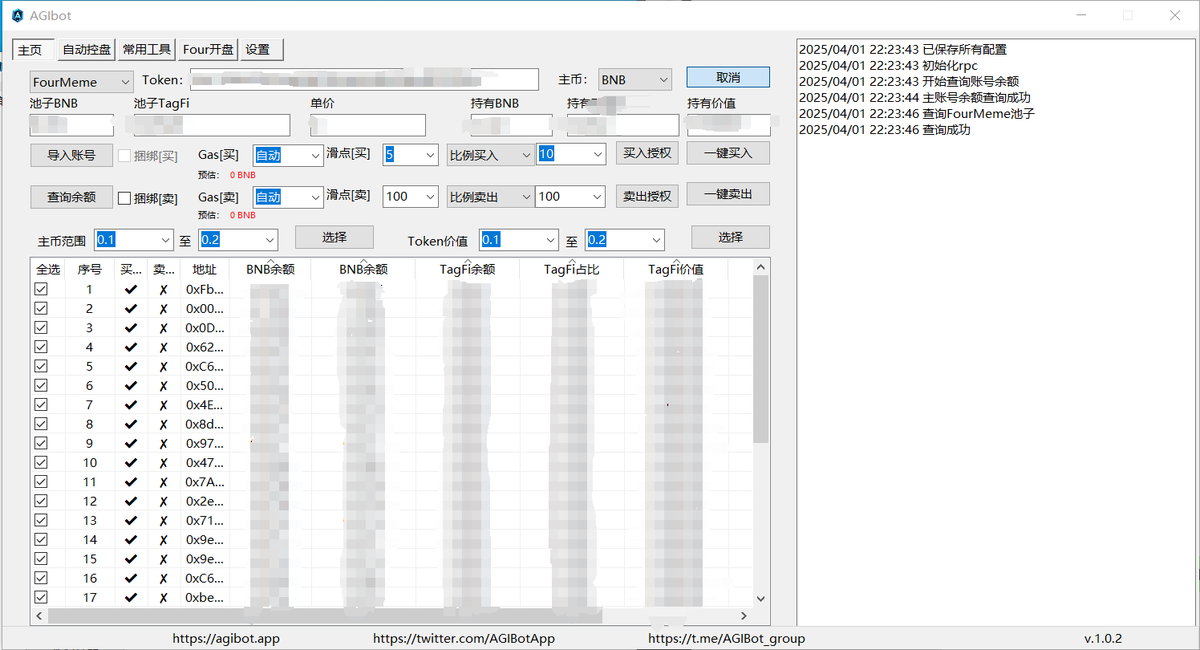
Task: Click address cell 0xbe... in row 17
Action: (205, 598)
